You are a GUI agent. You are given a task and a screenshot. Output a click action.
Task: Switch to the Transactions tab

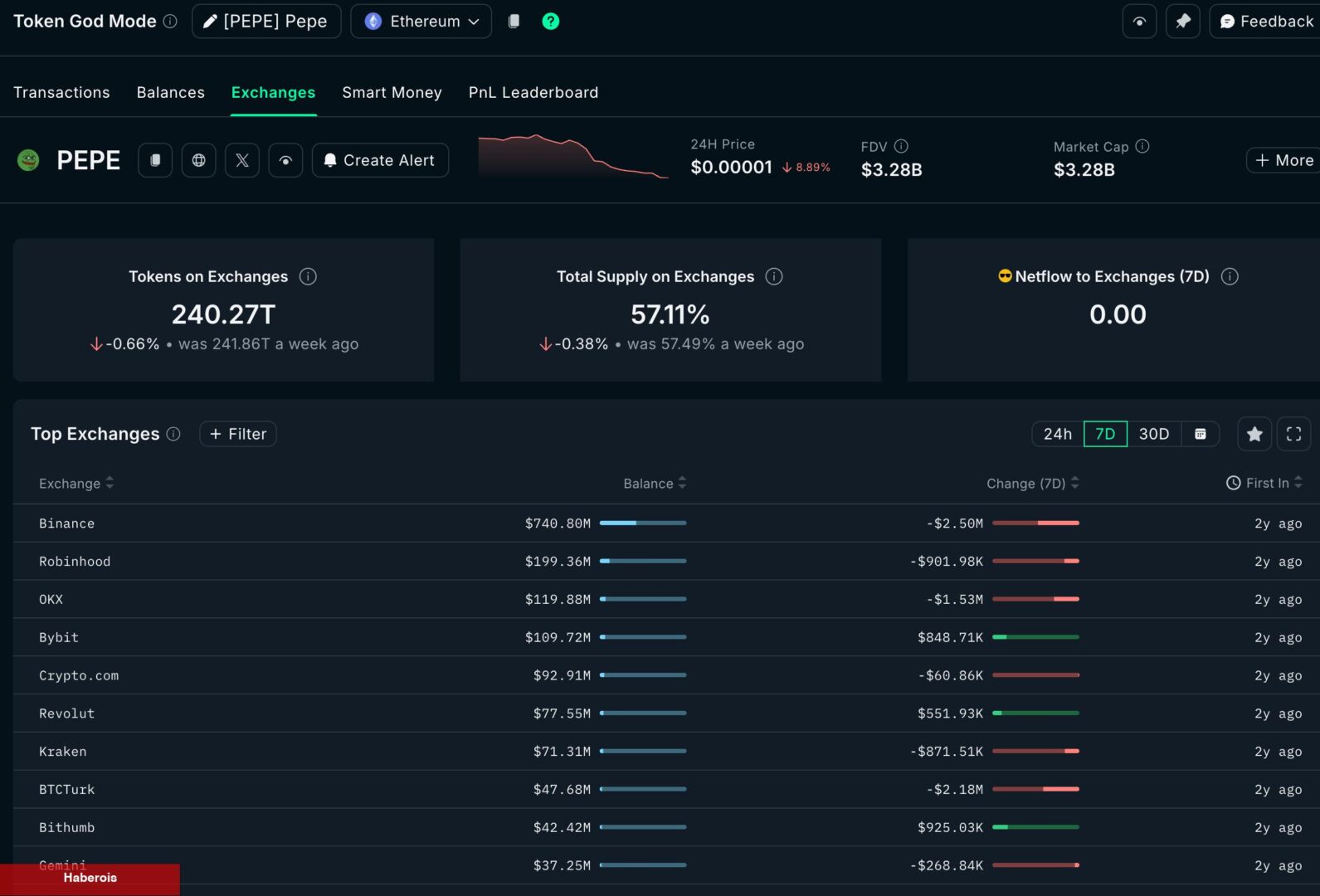coord(61,92)
